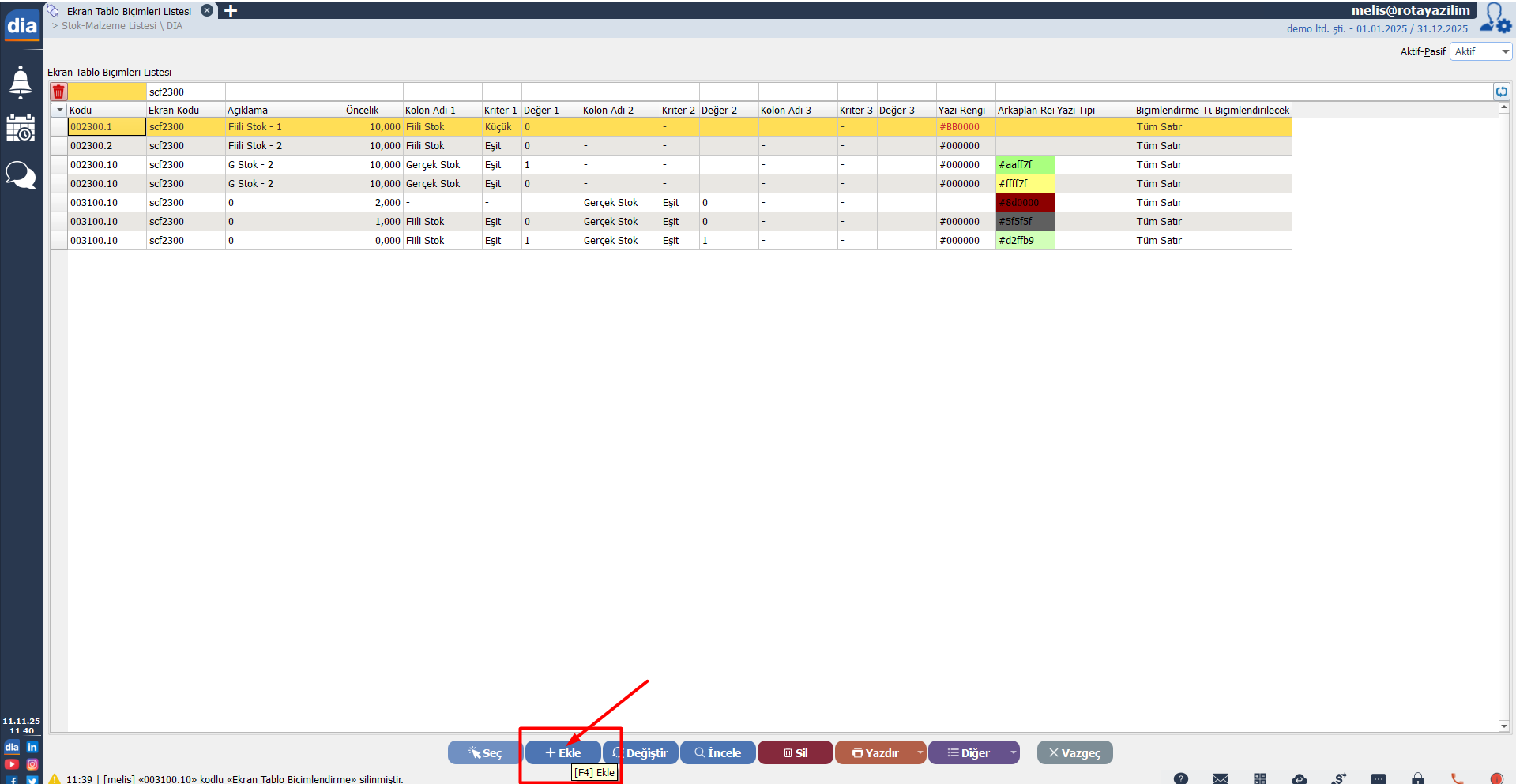1516x784 pixels.
Task: Open the YouTube social icon
Action: [12, 764]
